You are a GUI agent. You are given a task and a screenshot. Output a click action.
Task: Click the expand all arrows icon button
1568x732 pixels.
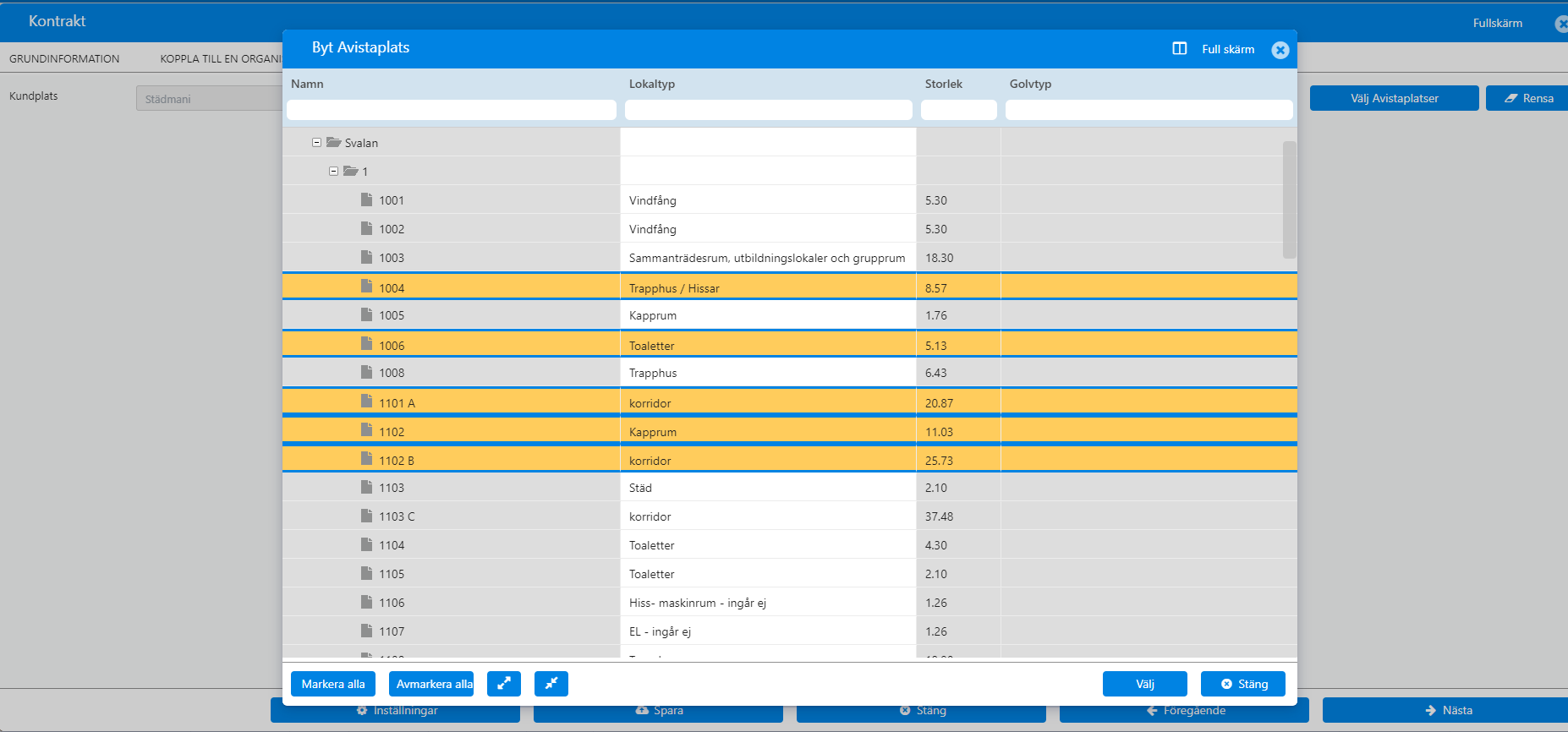[503, 684]
